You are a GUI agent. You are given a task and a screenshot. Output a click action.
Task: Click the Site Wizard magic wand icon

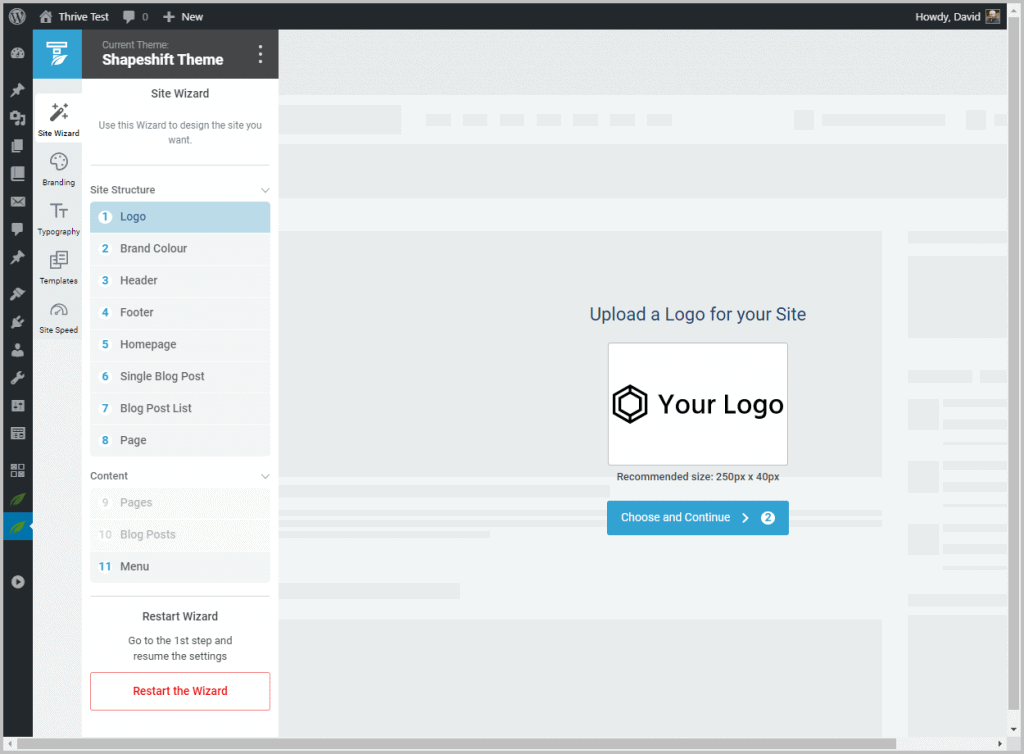pyautogui.click(x=58, y=113)
